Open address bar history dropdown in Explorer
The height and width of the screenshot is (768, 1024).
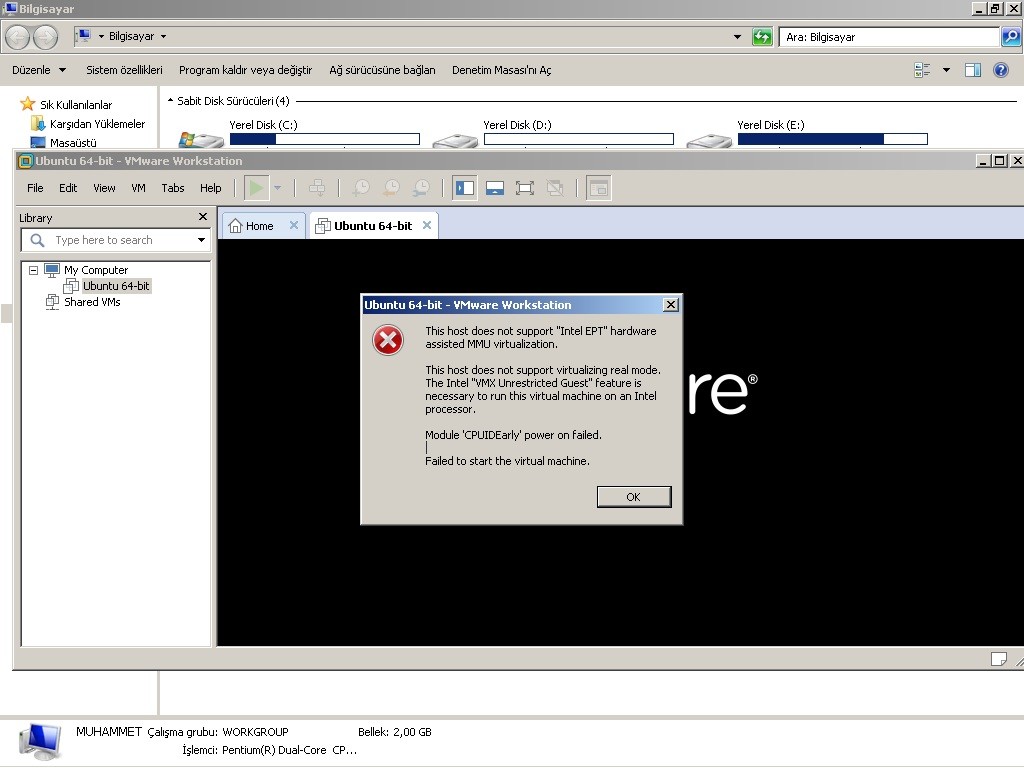pyautogui.click(x=737, y=37)
